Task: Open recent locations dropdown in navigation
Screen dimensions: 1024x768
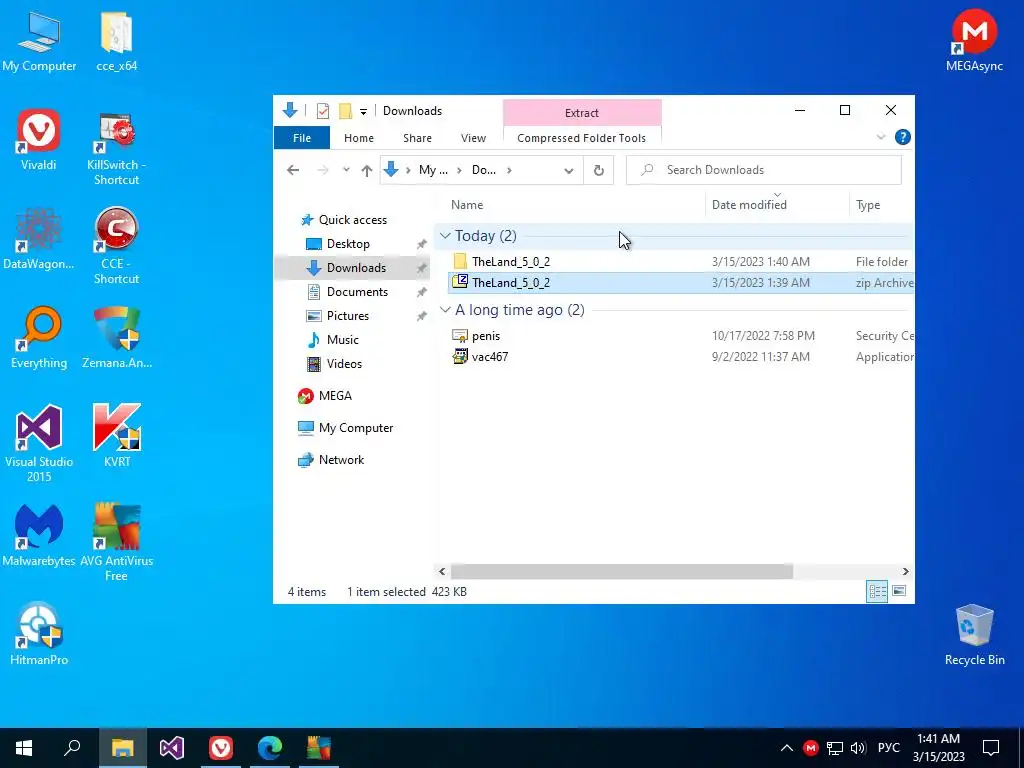Action: click(346, 170)
